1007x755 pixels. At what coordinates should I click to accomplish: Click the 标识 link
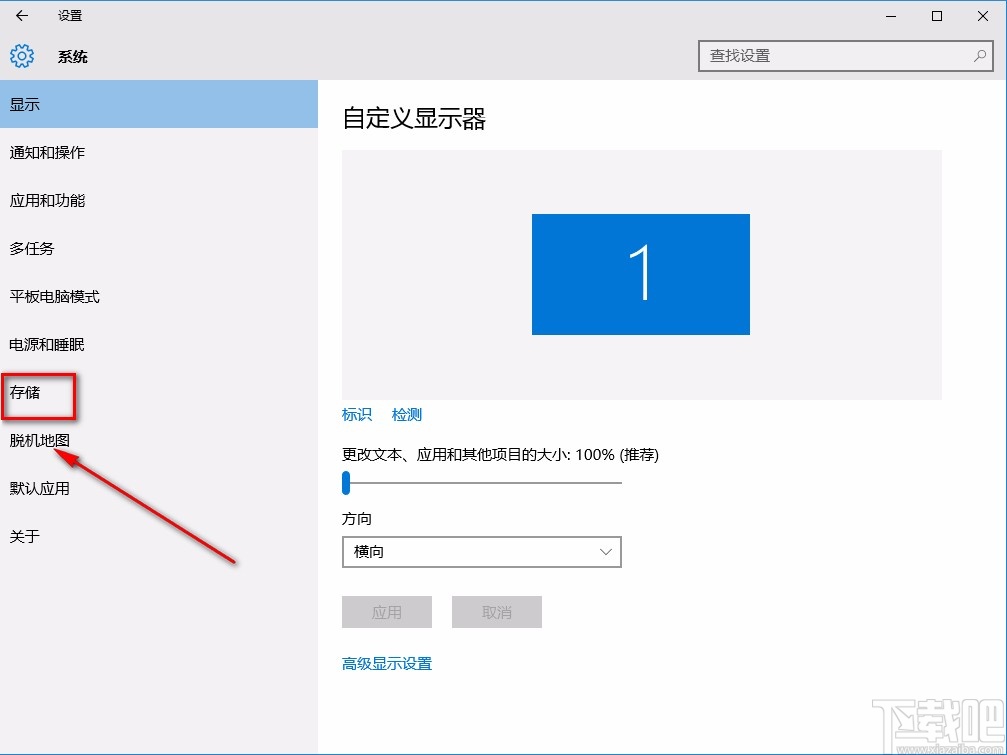point(358,414)
